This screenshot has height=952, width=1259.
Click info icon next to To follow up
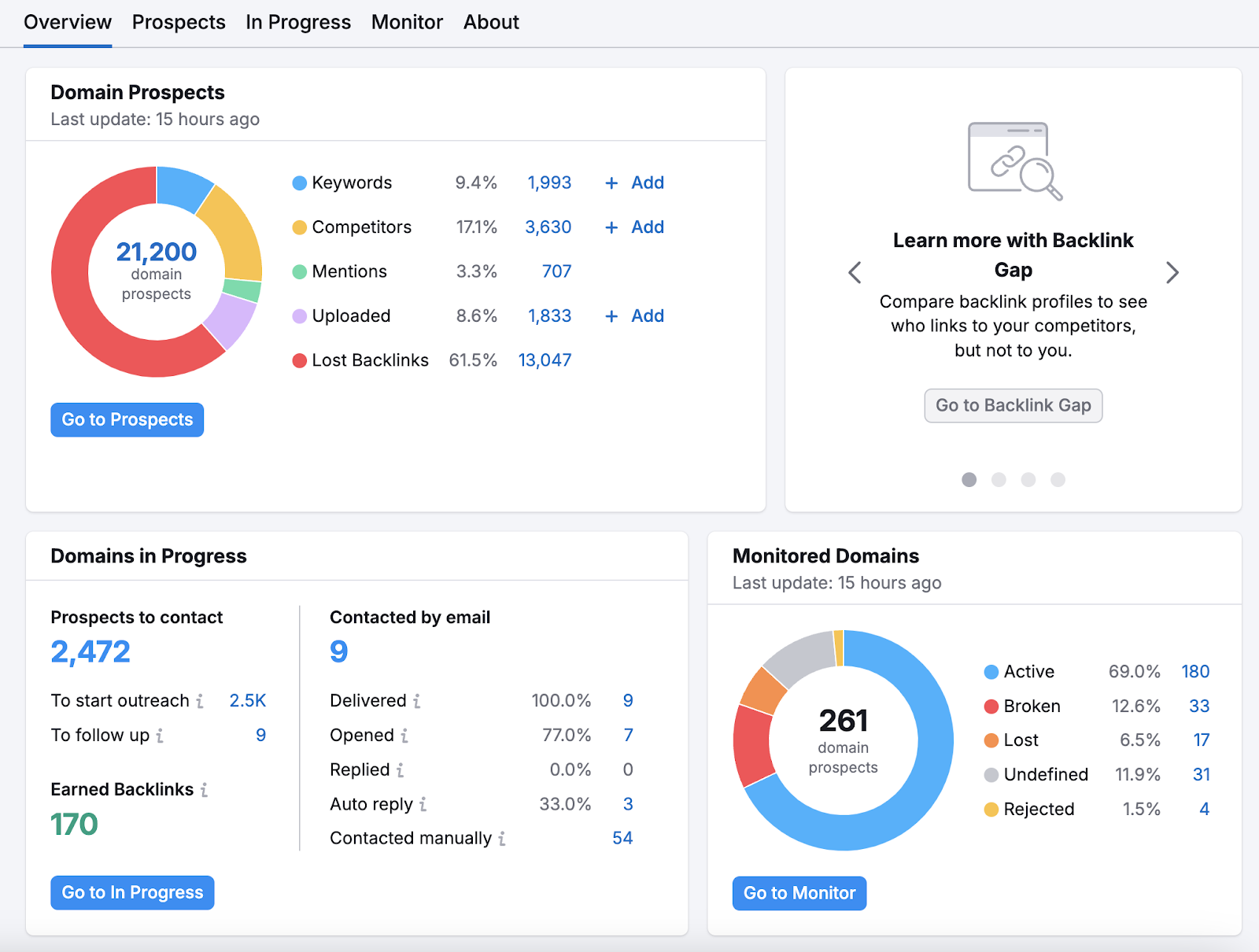pyautogui.click(x=160, y=736)
